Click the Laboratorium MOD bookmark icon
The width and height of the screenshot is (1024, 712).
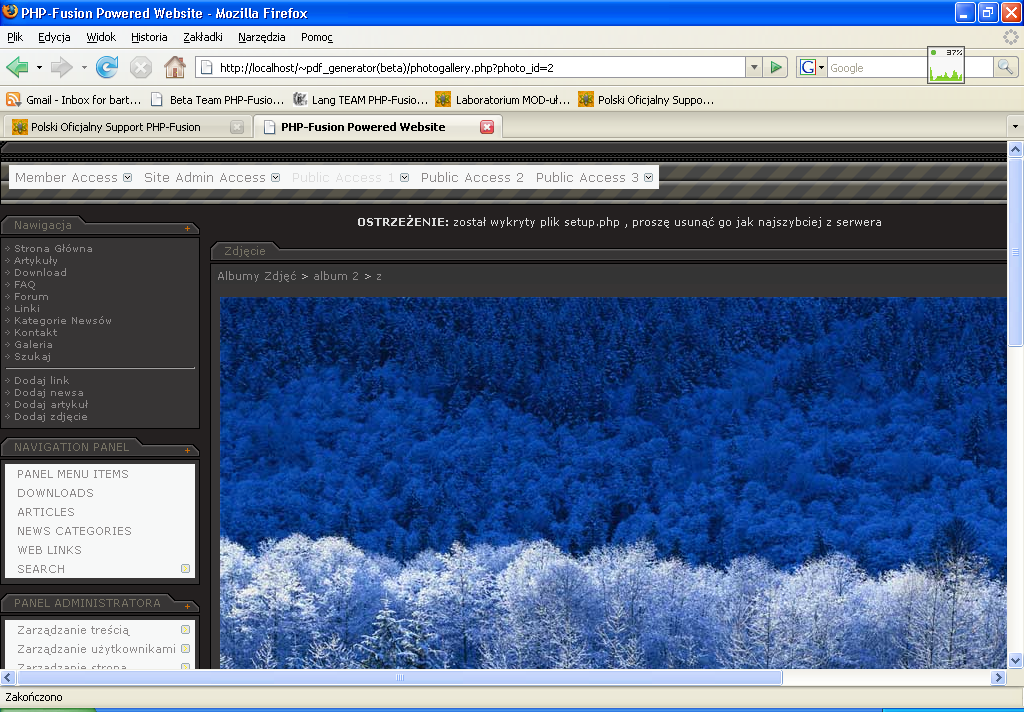443,100
